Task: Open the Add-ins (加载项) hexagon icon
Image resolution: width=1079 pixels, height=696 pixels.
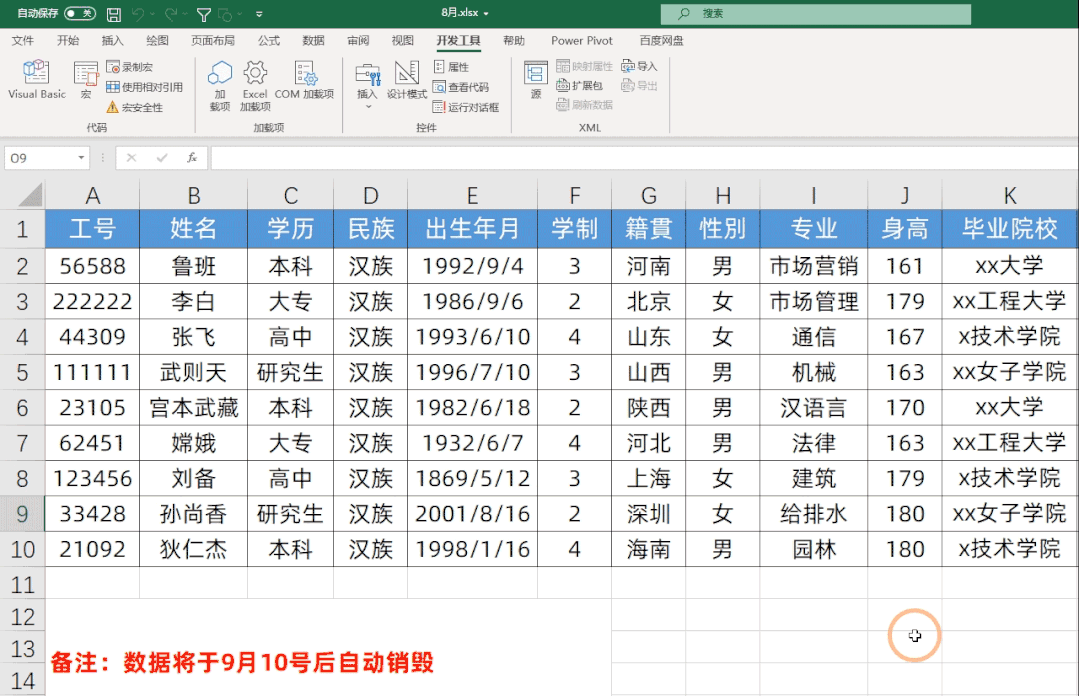Action: click(220, 85)
